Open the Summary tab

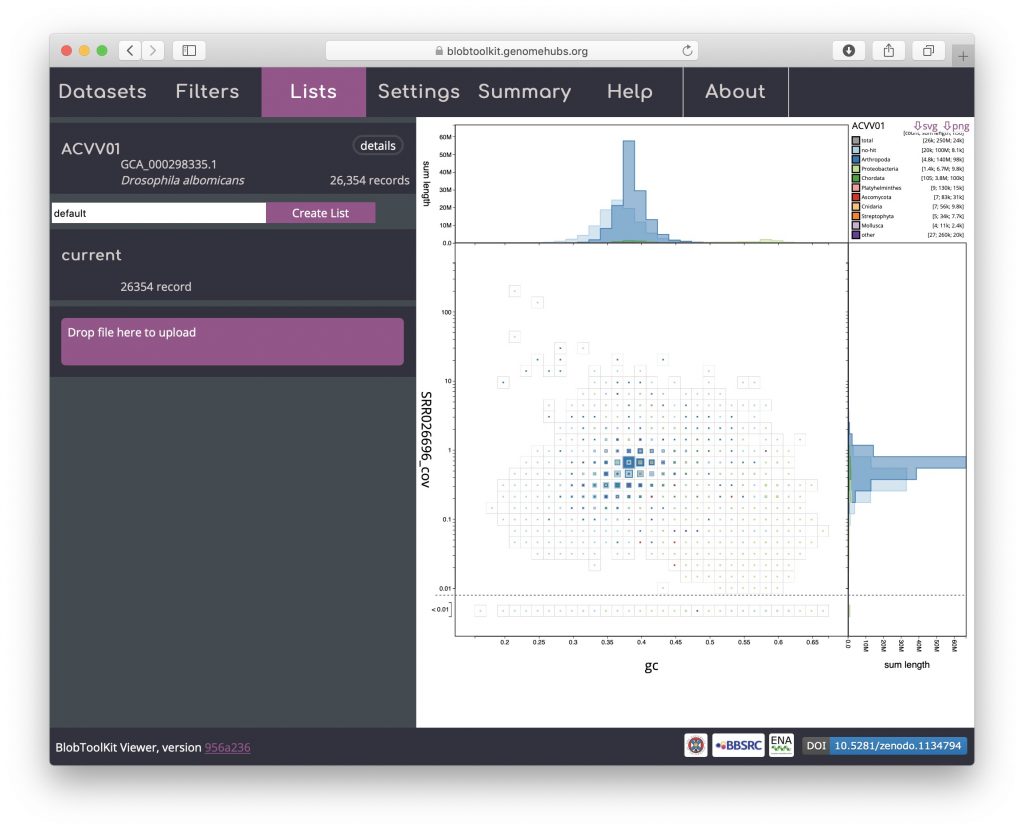(524, 92)
